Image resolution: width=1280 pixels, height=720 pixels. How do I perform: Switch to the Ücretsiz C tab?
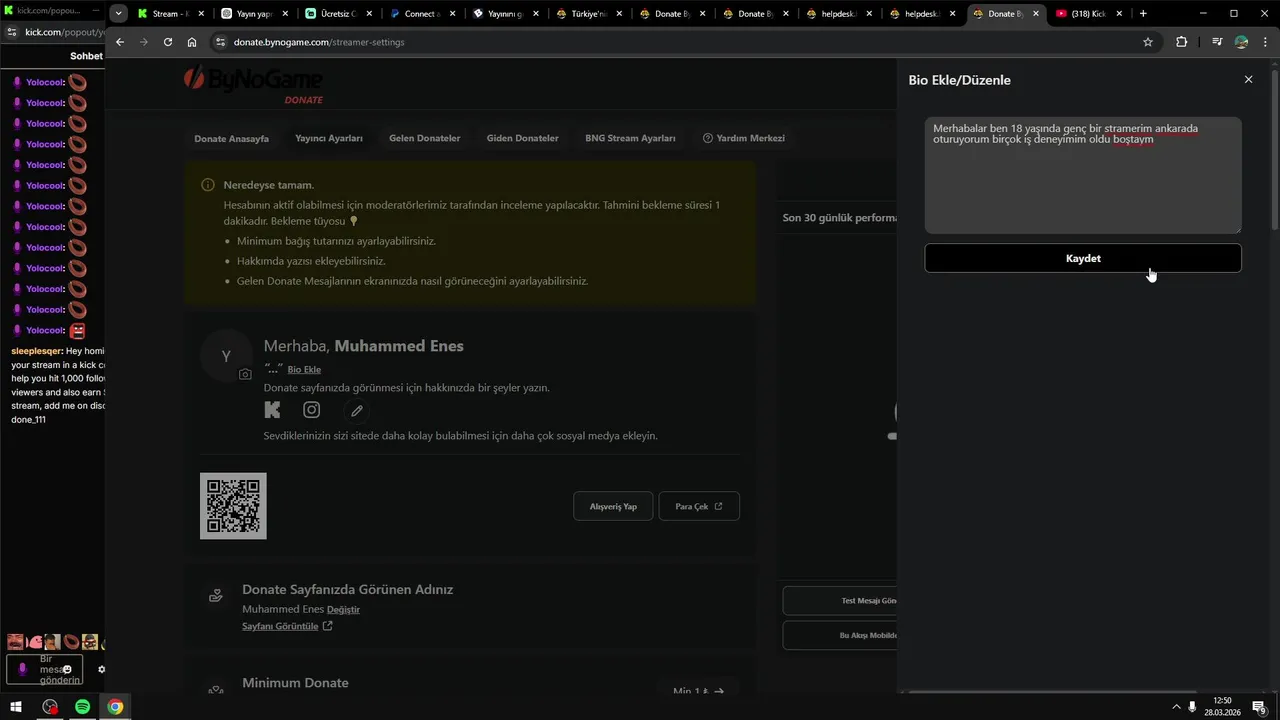338,14
